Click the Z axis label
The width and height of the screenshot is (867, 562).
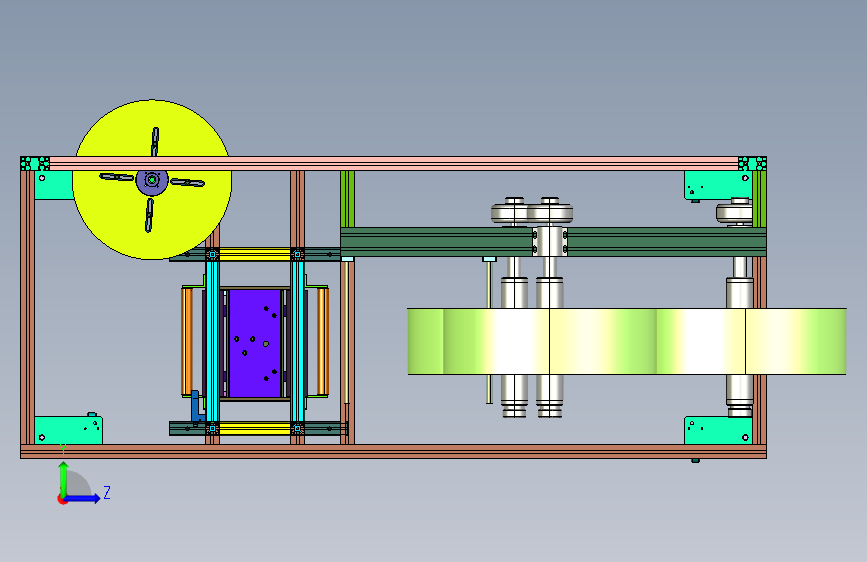107,492
